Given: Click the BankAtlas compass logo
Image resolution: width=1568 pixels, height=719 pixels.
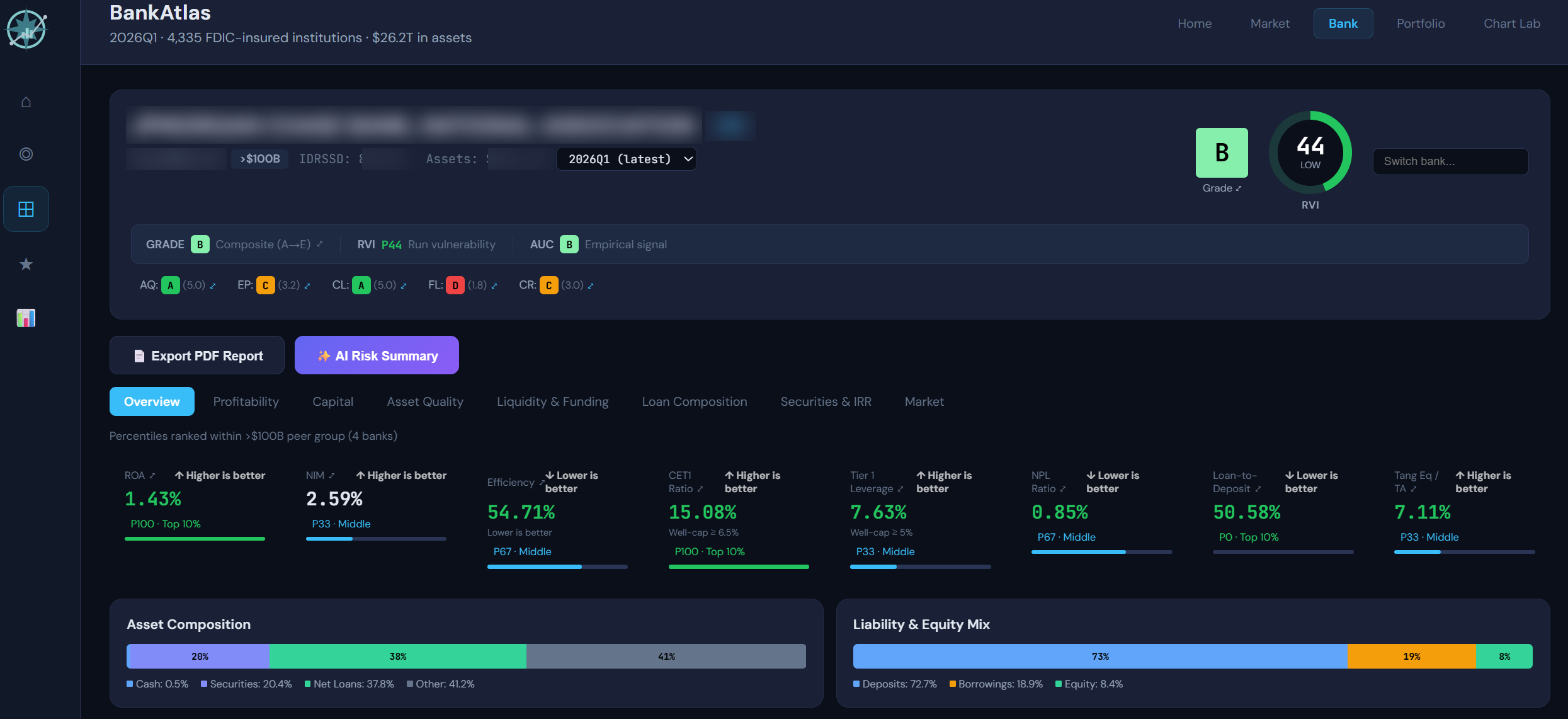Looking at the screenshot, I should tap(26, 29).
